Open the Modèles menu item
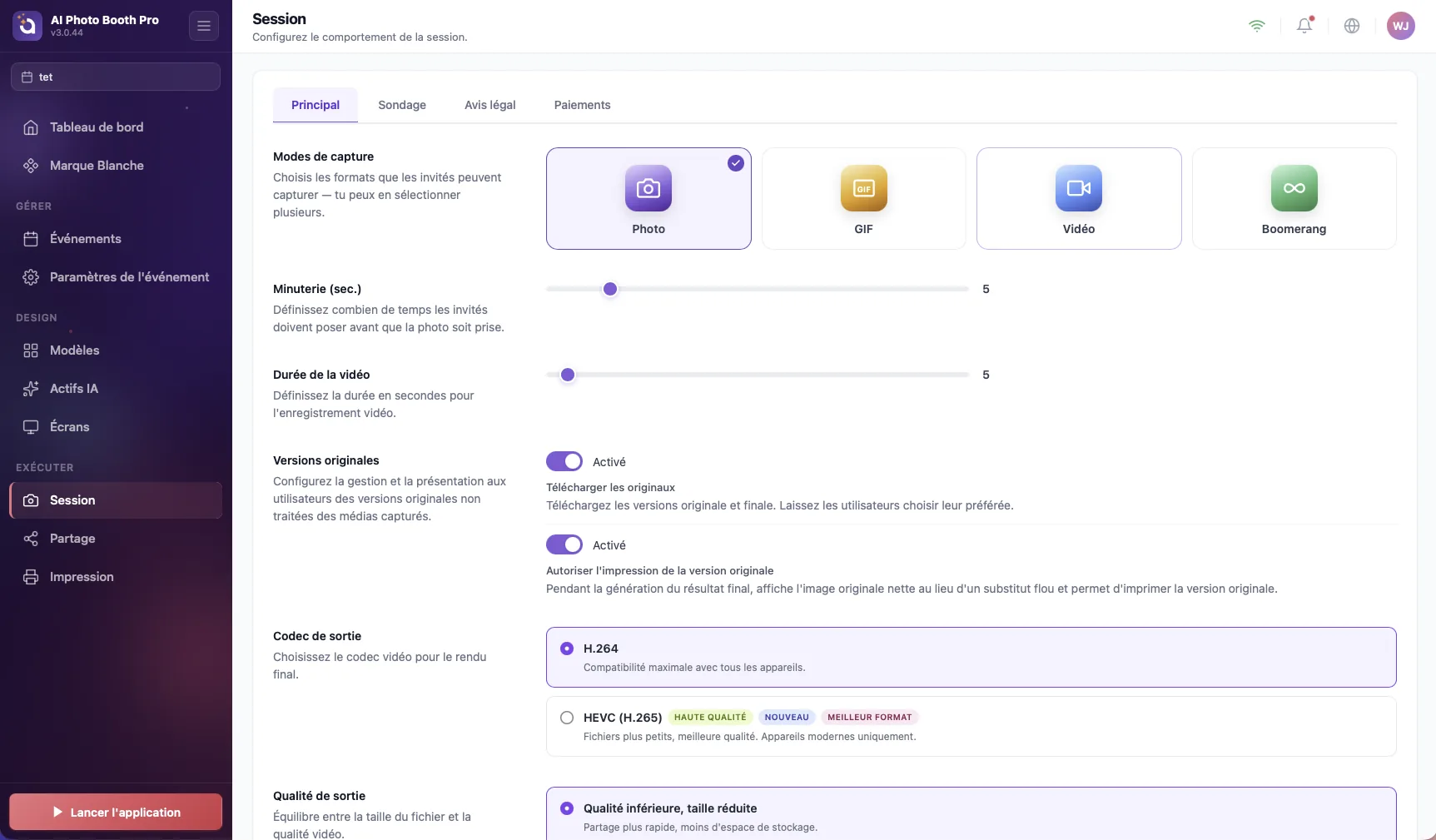 (x=116, y=350)
